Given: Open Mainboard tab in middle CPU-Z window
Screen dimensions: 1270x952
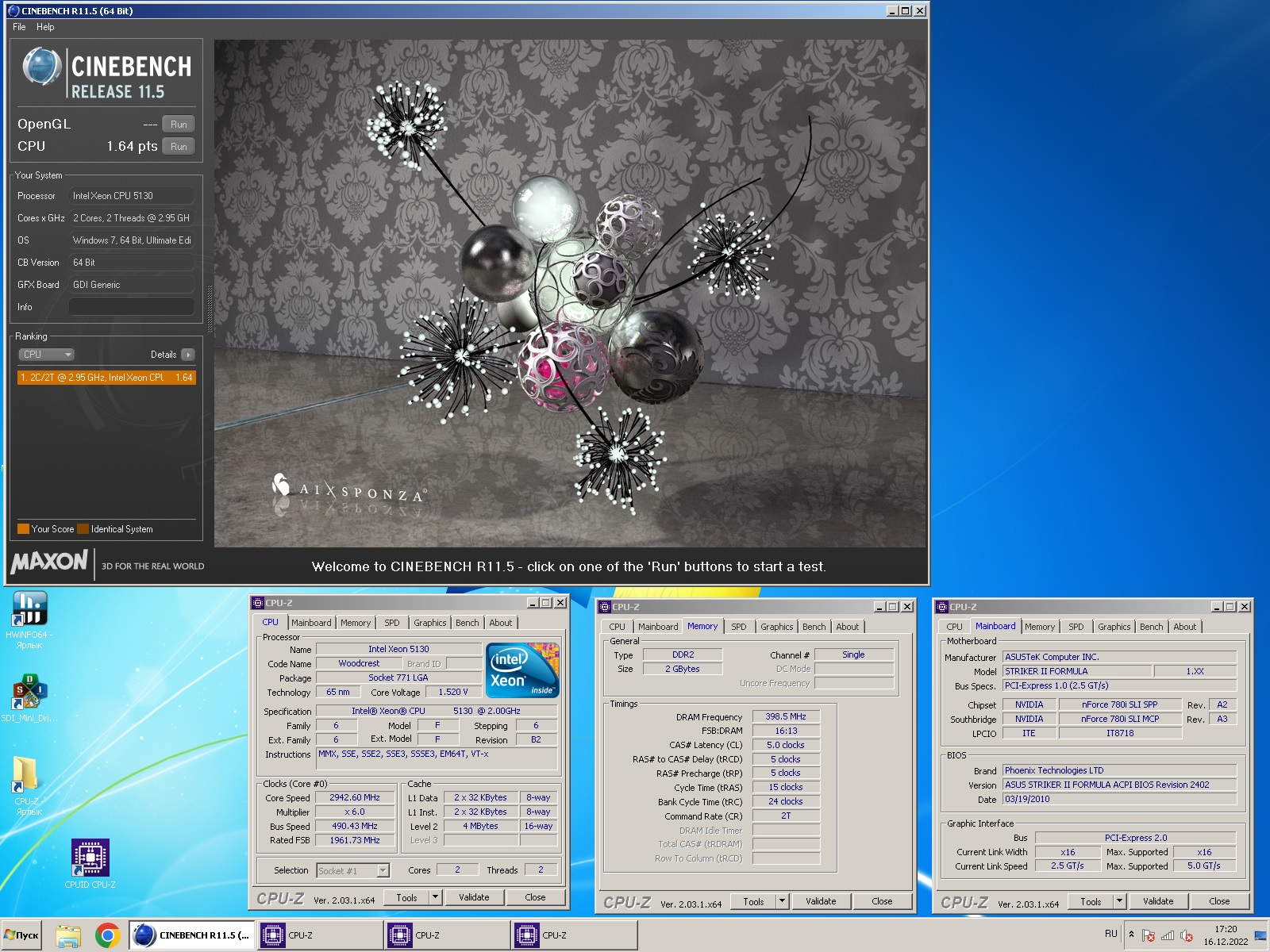Looking at the screenshot, I should click(x=658, y=627).
